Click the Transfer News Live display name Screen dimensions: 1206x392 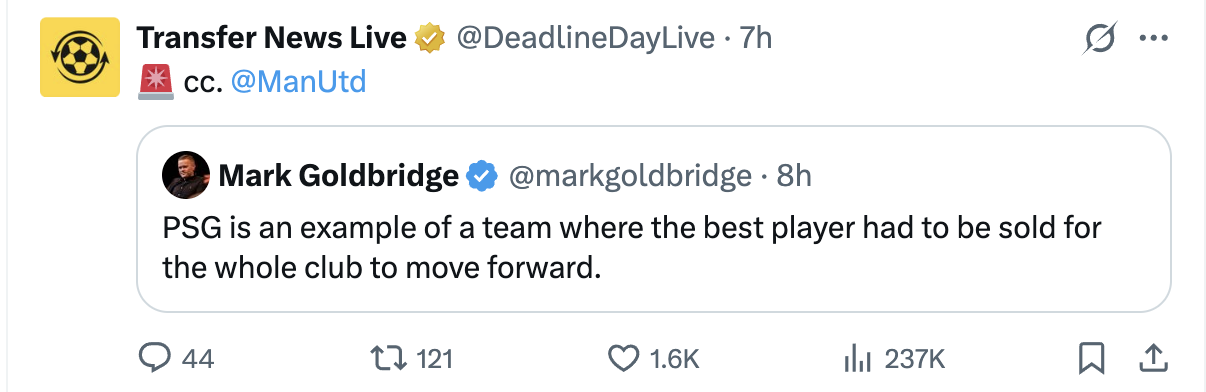[271, 38]
